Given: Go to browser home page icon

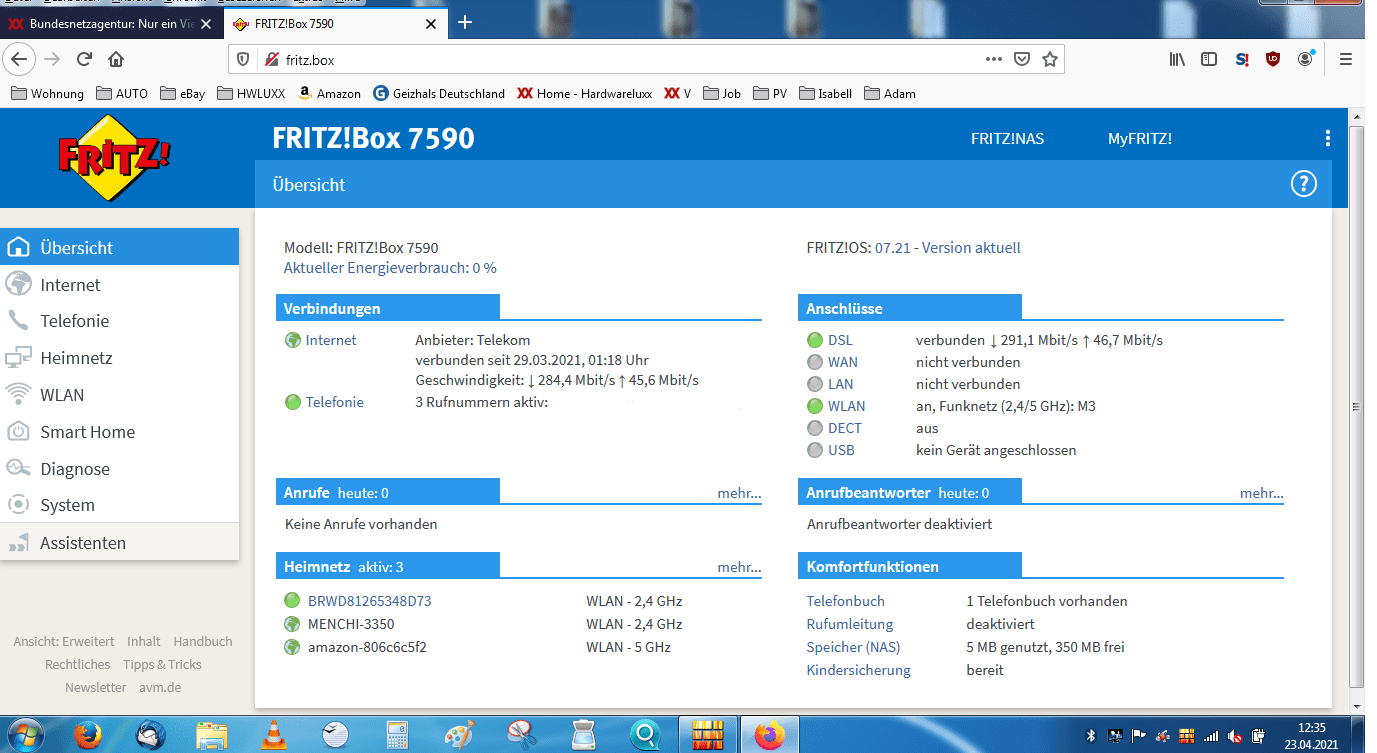Looking at the screenshot, I should click(116, 60).
